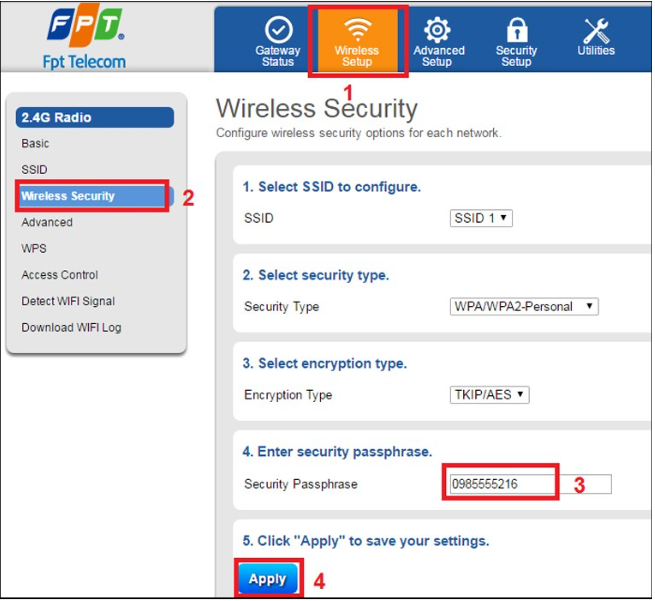This screenshot has height=601, width=655.
Task: Open Advanced Setup gear icon
Action: click(438, 29)
